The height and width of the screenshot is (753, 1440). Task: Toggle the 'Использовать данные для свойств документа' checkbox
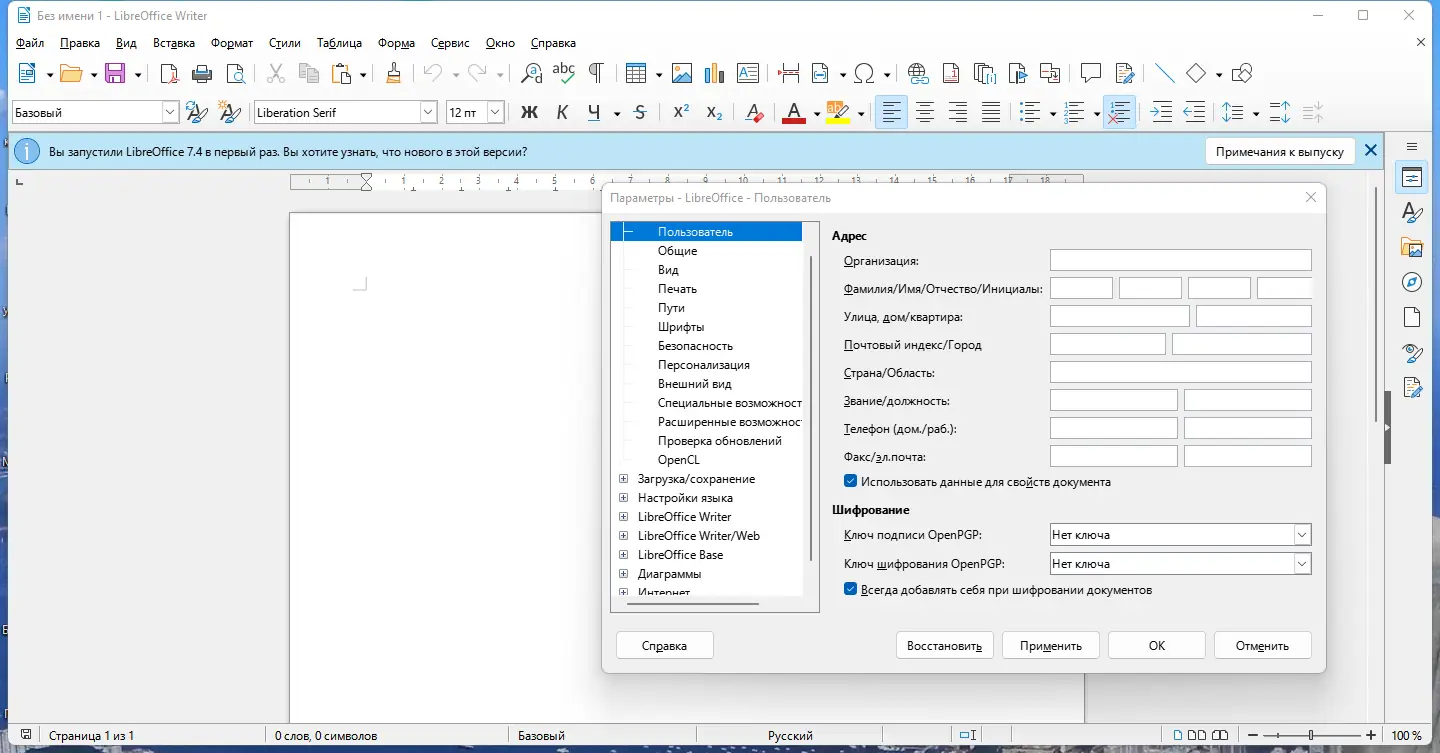click(851, 482)
